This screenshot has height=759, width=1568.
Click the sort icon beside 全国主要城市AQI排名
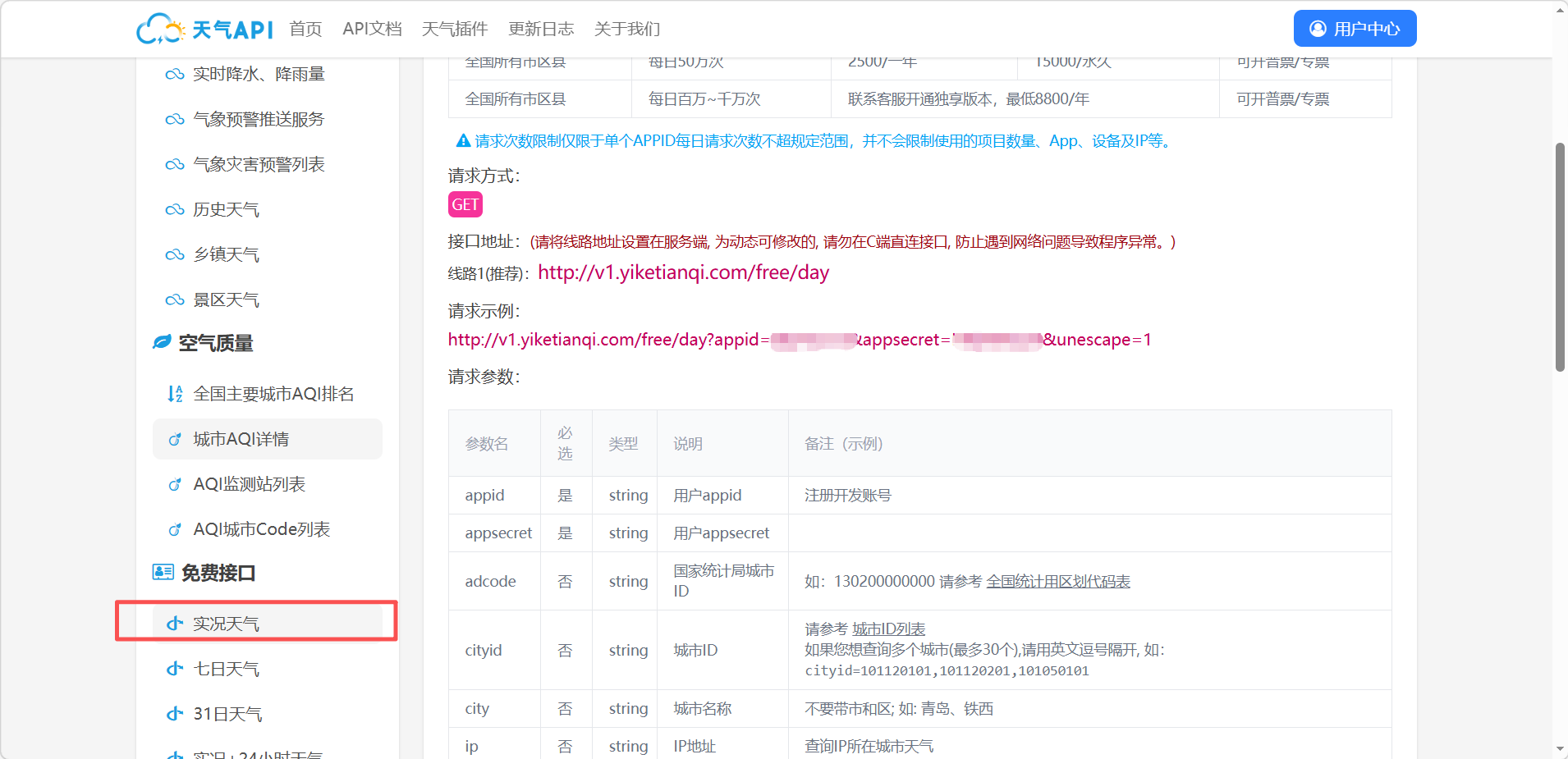175,394
